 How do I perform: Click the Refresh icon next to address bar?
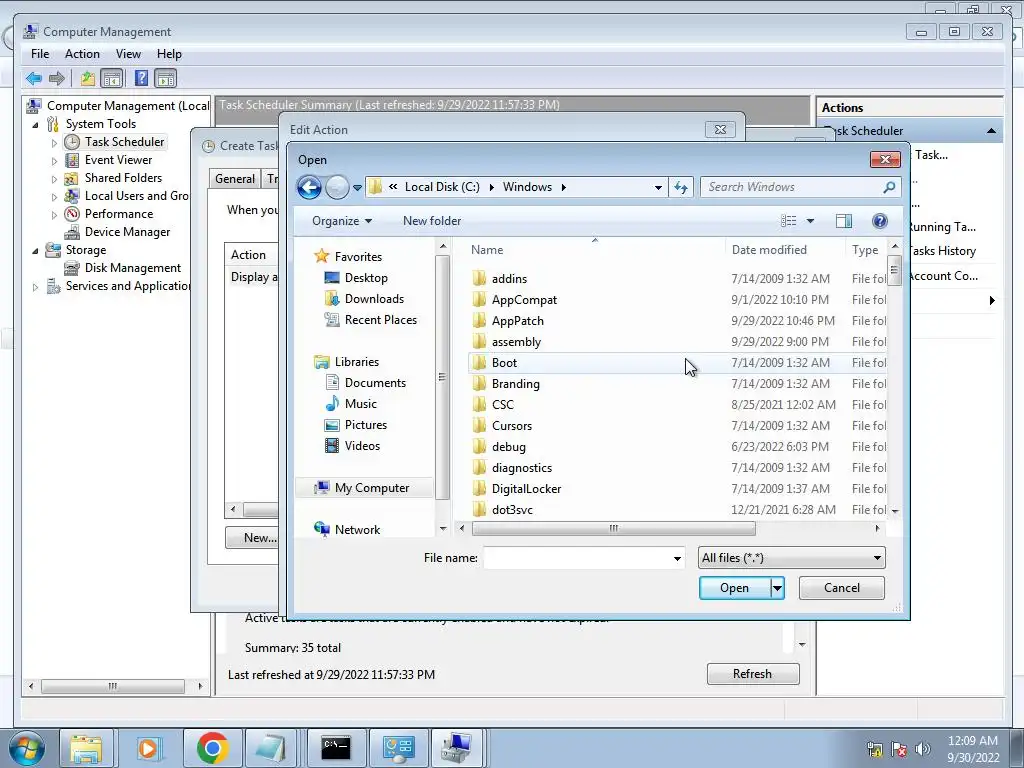681,187
